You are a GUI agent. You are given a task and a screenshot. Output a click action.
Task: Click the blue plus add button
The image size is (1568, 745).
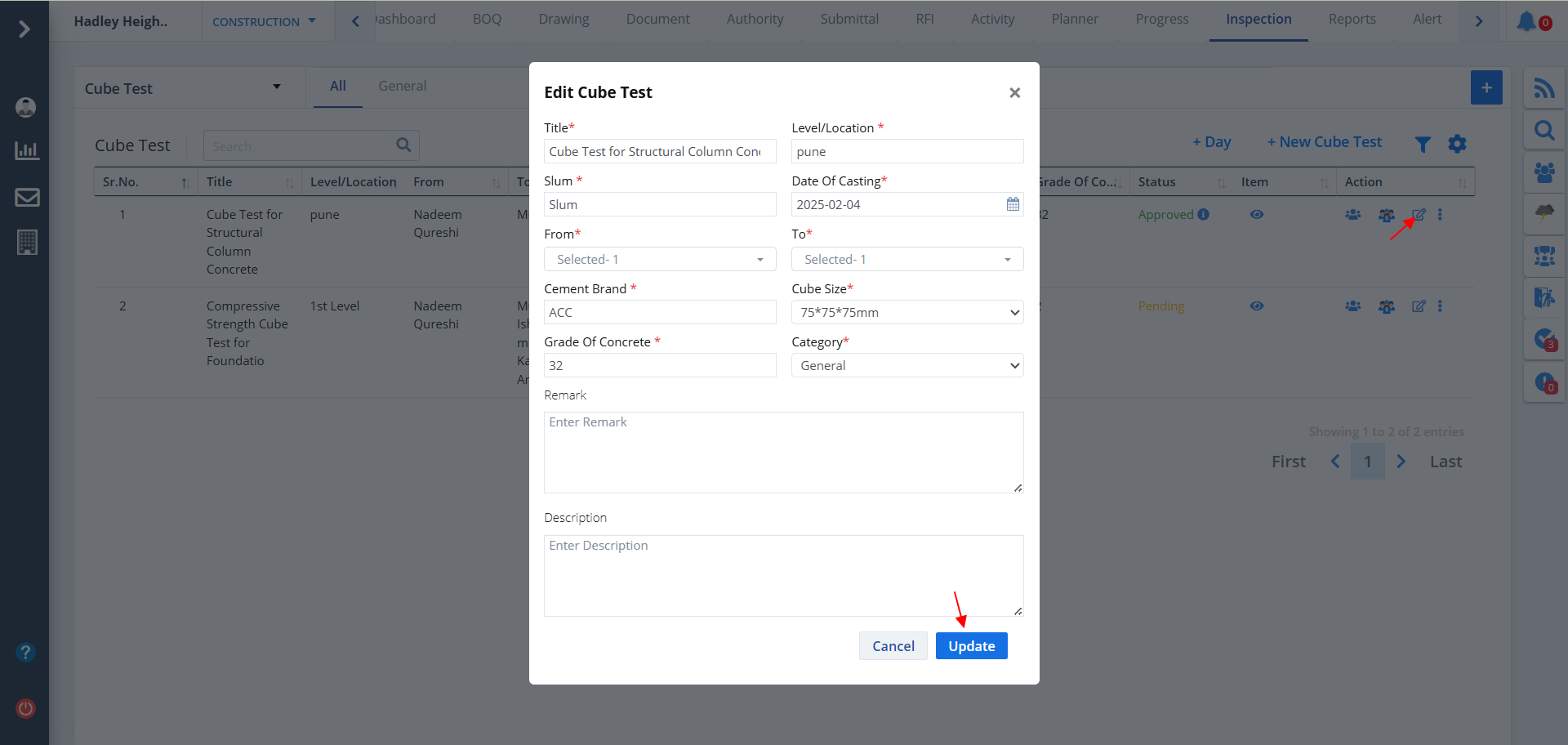point(1486,87)
